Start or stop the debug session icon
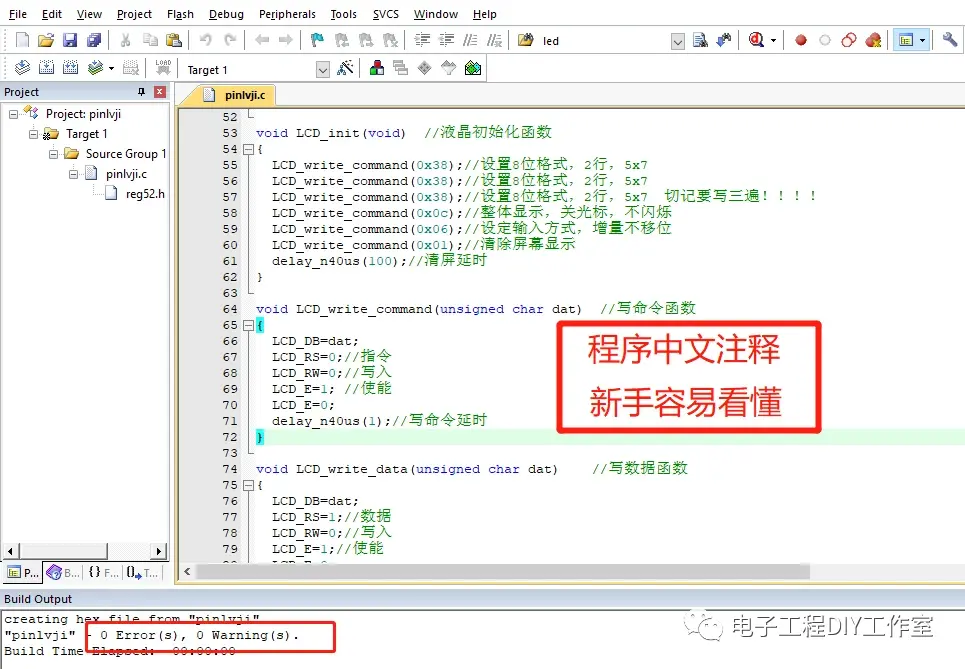 [756, 41]
